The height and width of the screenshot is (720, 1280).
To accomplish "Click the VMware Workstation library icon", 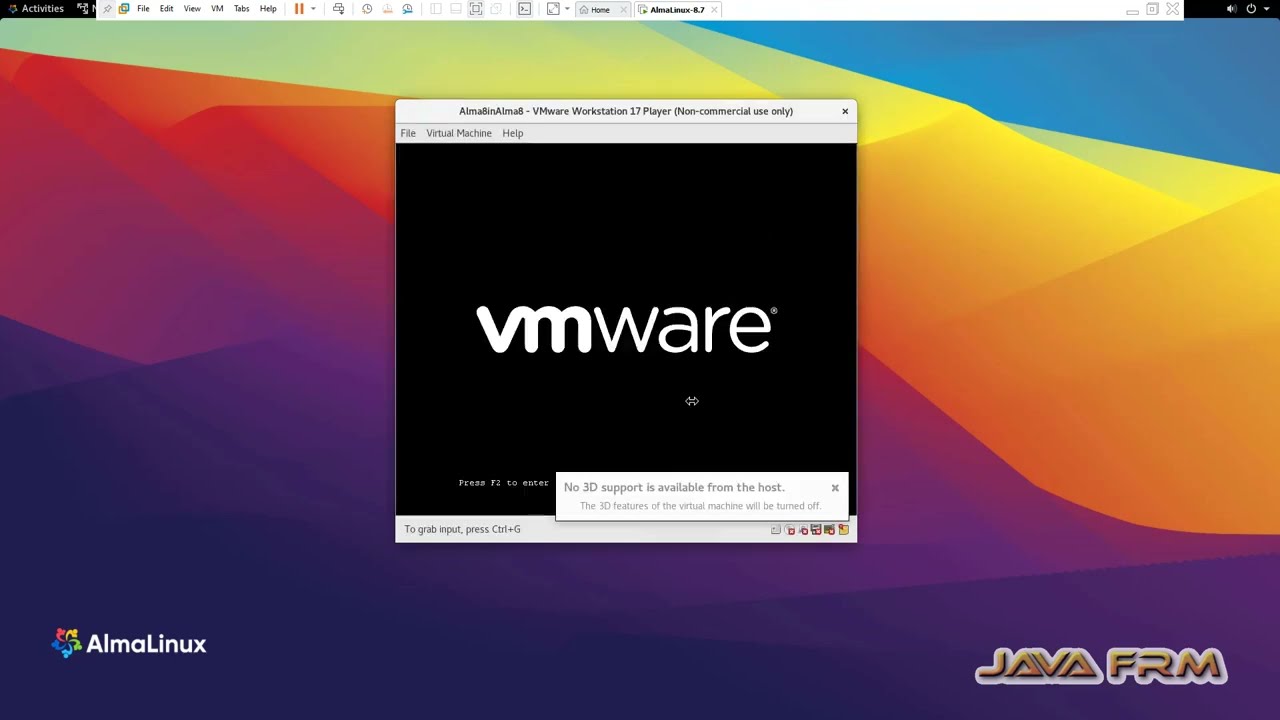I will coord(124,9).
